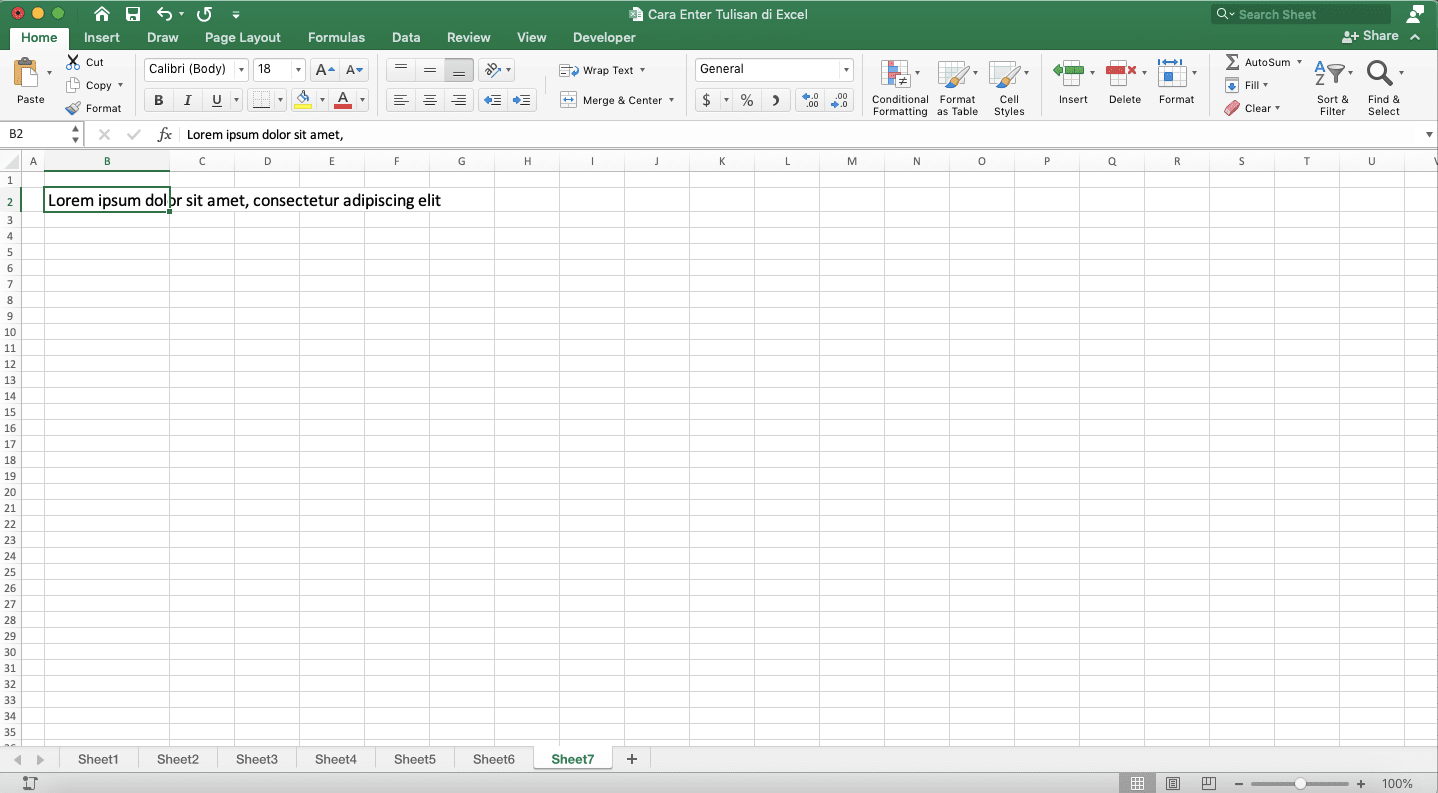Open the Insert ribbon tab
Screen dimensions: 1438x793
point(102,37)
